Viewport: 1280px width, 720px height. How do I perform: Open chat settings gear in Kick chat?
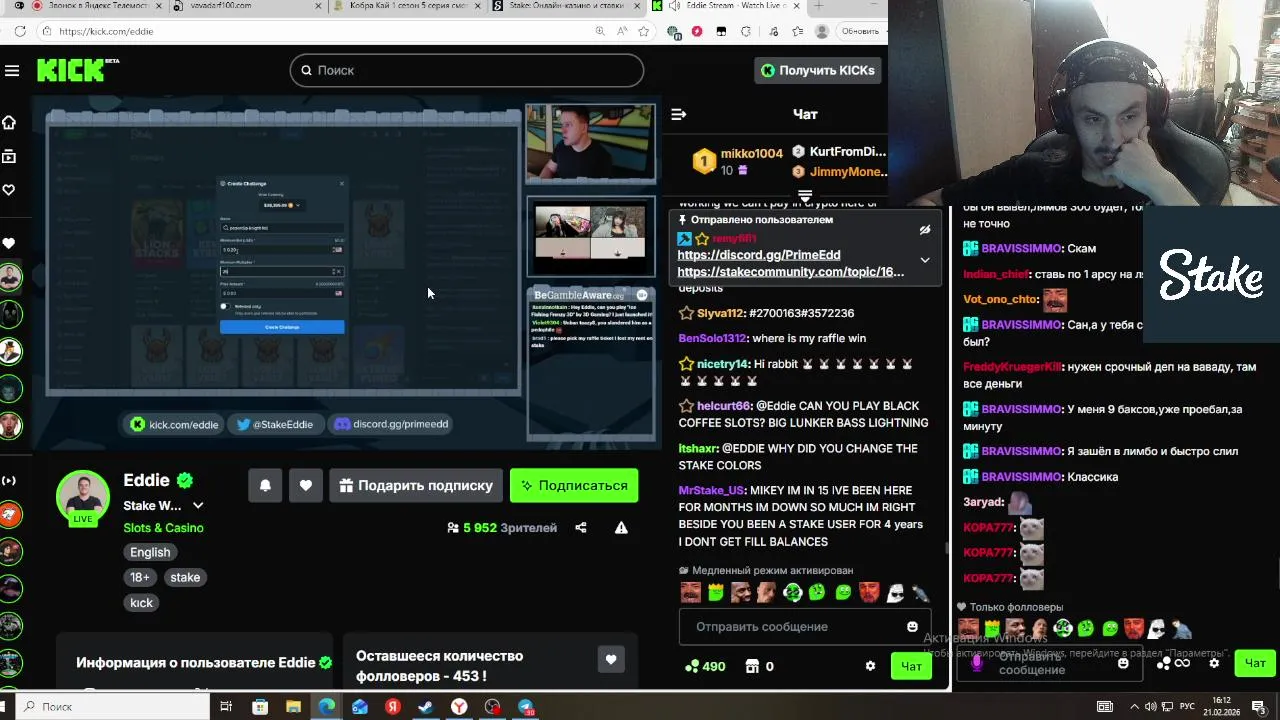coord(870,666)
